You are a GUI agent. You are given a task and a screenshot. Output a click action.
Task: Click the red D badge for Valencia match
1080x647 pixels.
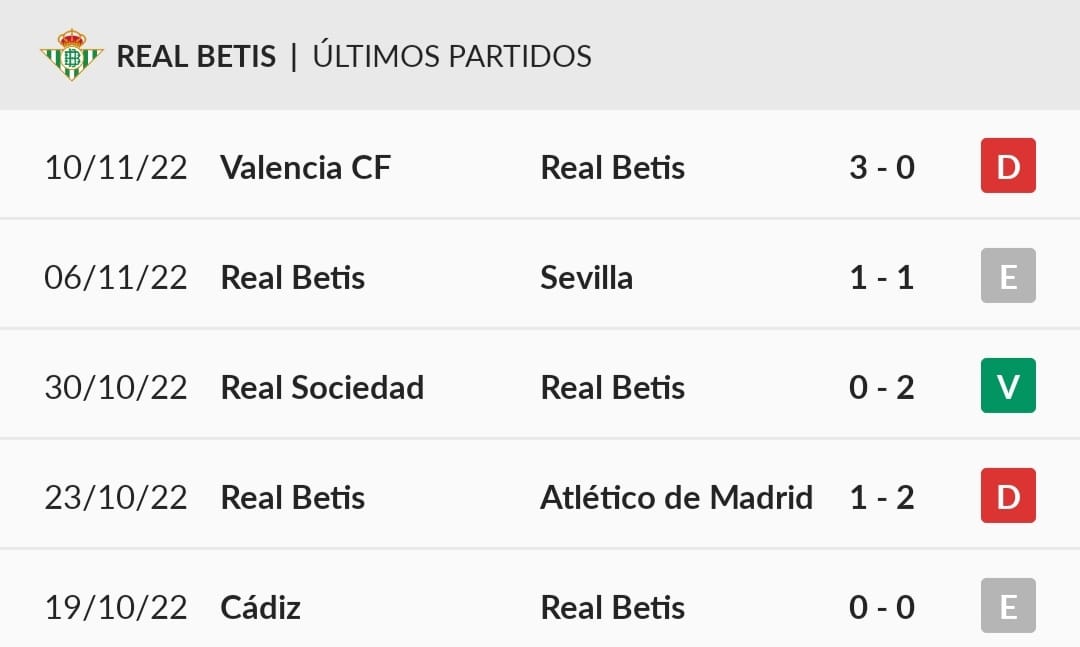tap(1008, 165)
